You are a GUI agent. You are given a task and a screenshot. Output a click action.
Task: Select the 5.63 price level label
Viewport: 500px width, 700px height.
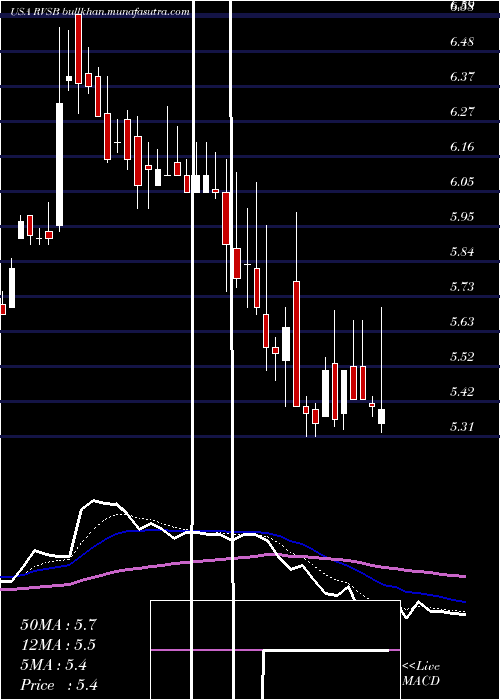click(462, 321)
